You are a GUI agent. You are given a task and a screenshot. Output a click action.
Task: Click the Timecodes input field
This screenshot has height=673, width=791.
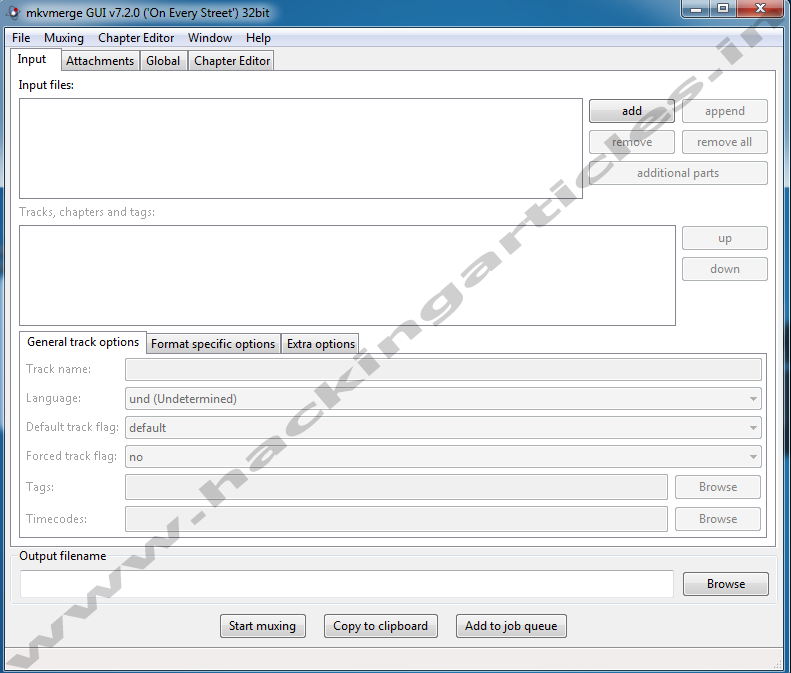(x=396, y=519)
